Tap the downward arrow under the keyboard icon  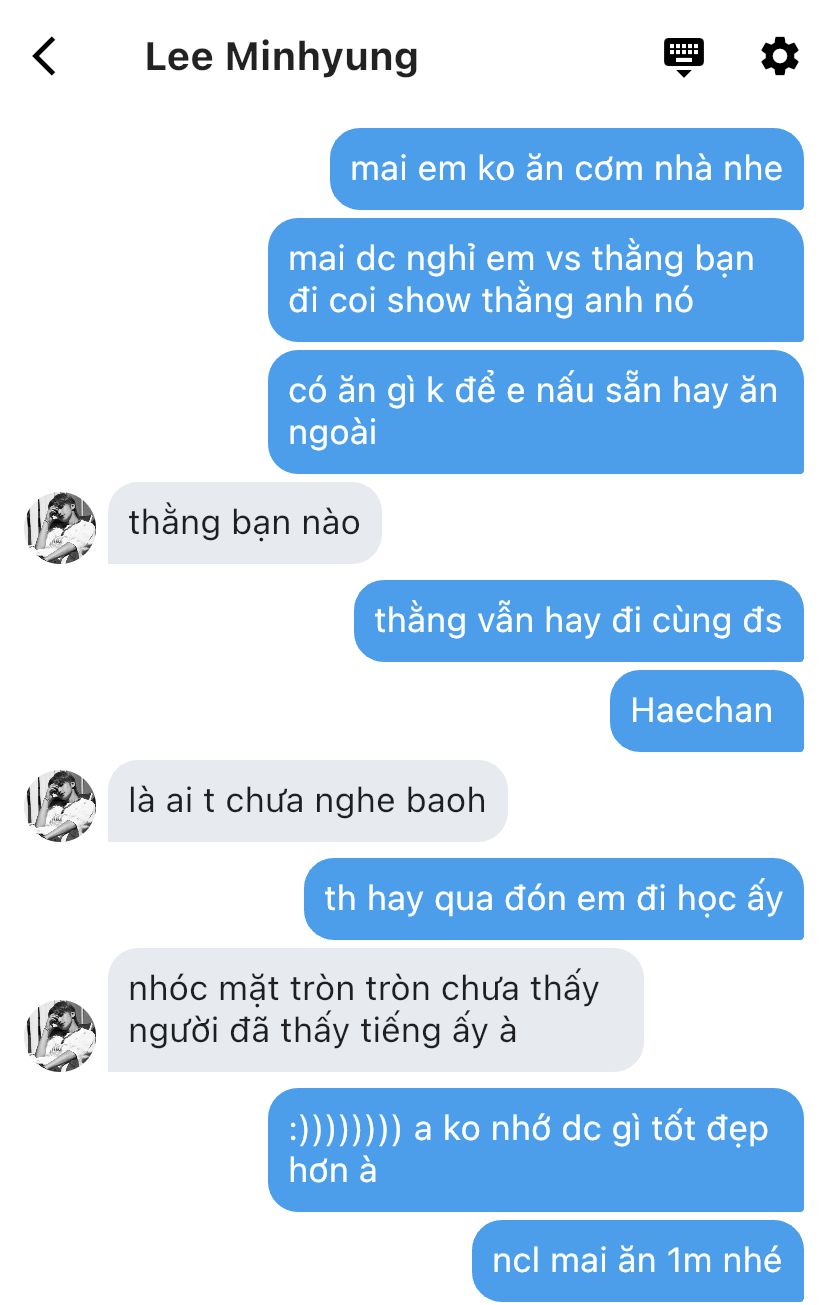tap(684, 73)
